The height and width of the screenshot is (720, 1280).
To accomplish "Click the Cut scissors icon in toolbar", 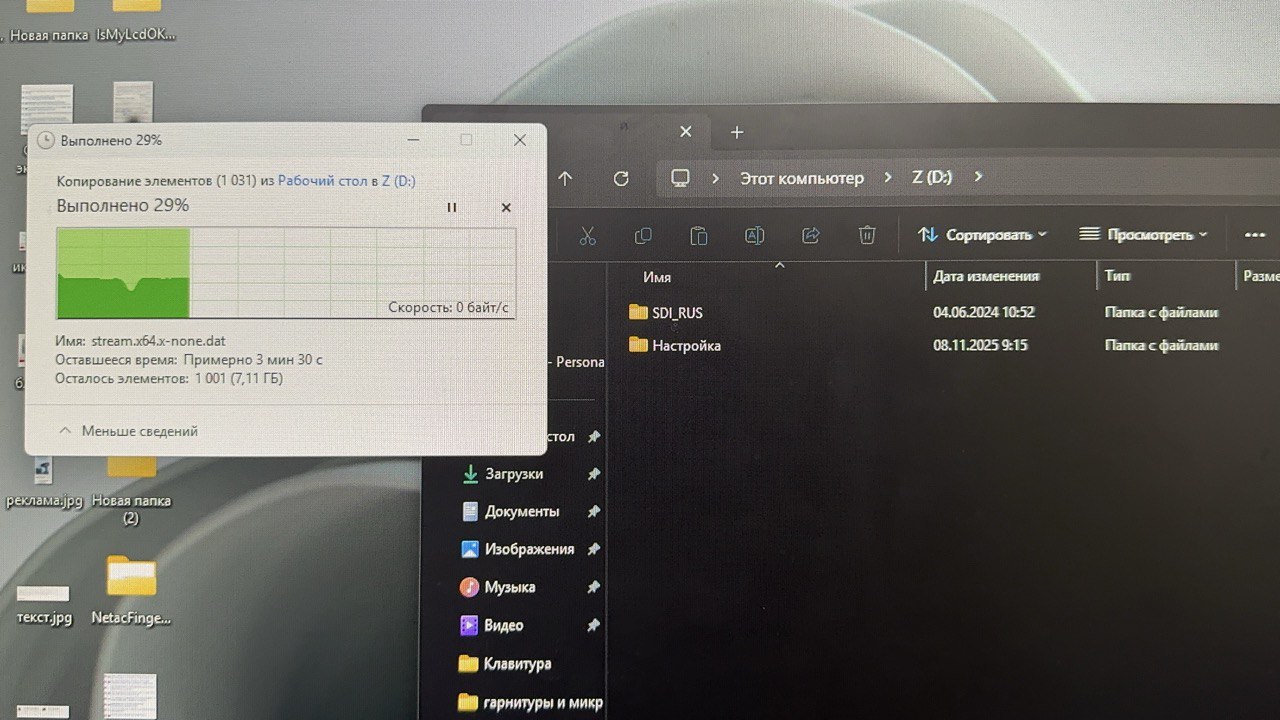I will (587, 235).
